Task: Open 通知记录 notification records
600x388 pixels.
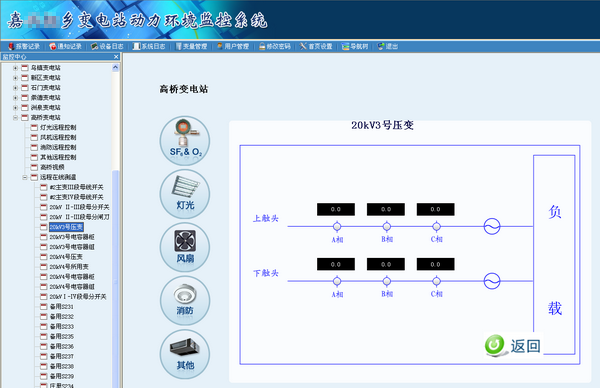Action: pos(65,46)
